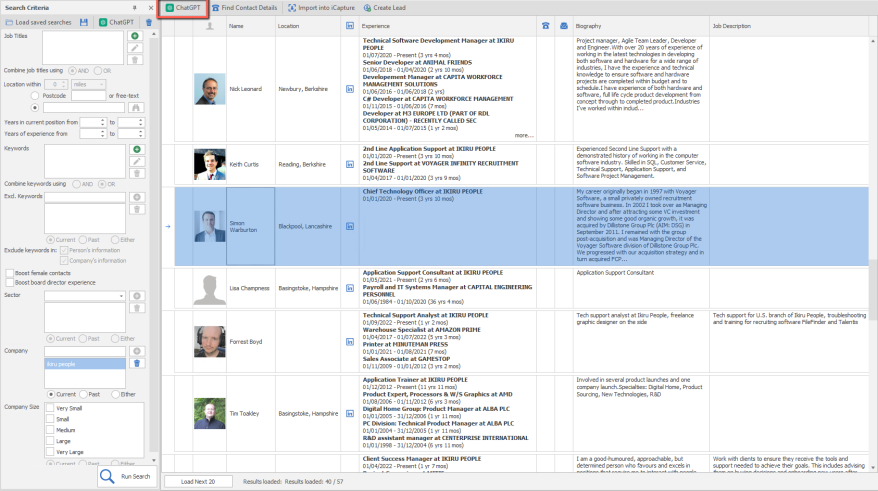Tick the Medium company size checkbox

coord(50,430)
